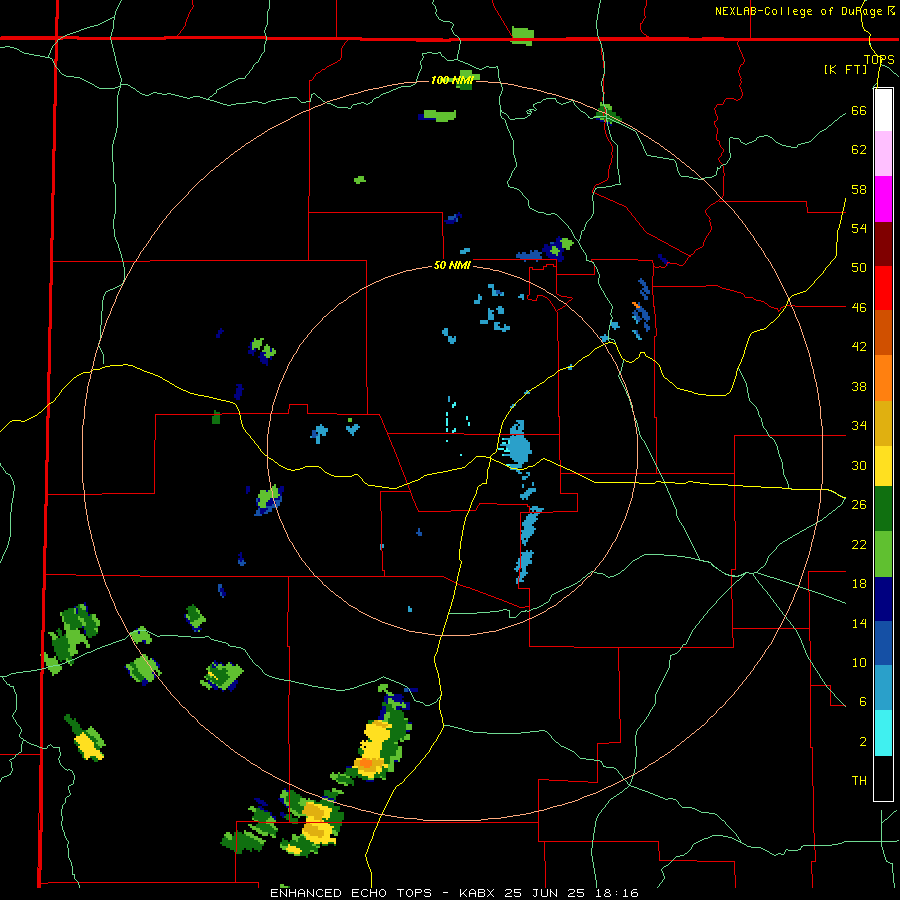Click the "42" legend value
This screenshot has height=900, width=900.
point(859,346)
